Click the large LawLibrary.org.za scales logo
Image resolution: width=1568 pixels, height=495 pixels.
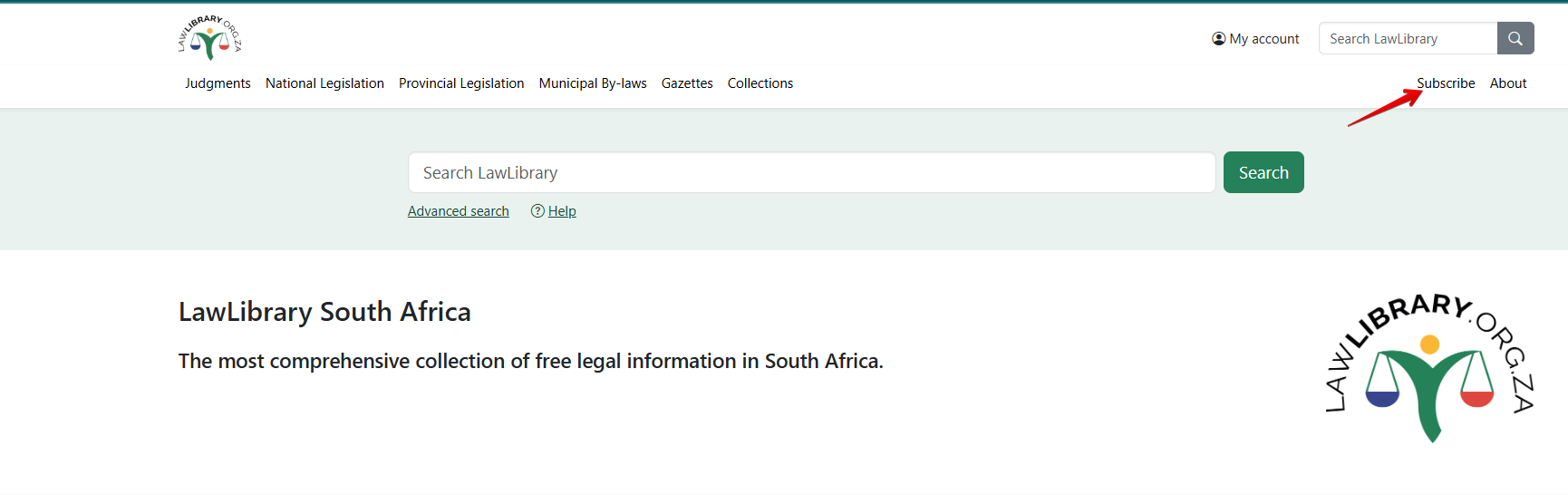click(x=1429, y=367)
